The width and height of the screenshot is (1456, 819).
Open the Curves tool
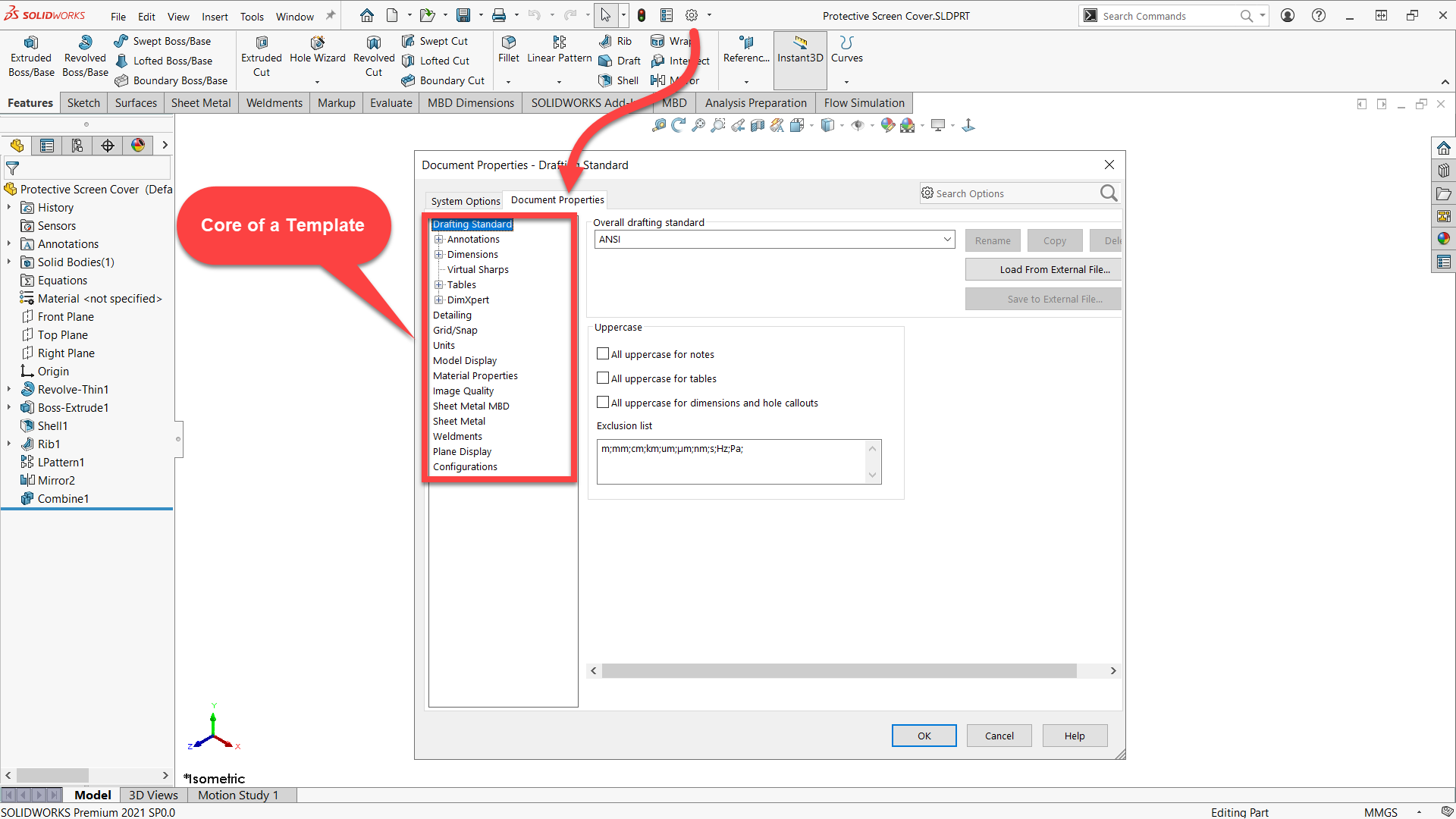point(846,50)
